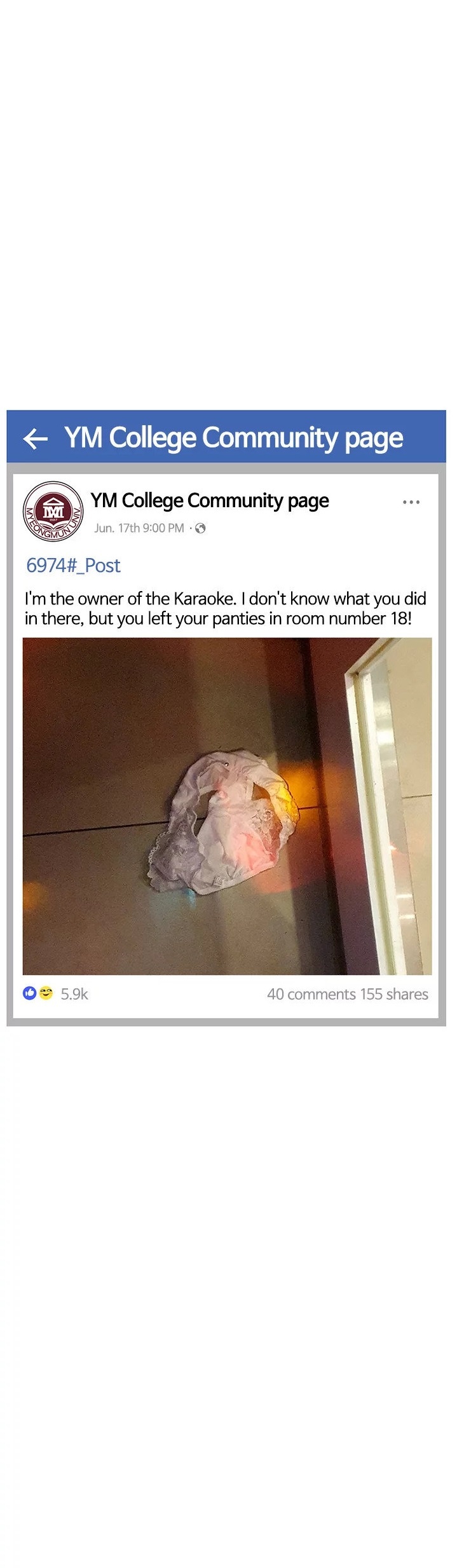Open the page name link in the post header
The width and height of the screenshot is (457, 1568).
pos(210,501)
